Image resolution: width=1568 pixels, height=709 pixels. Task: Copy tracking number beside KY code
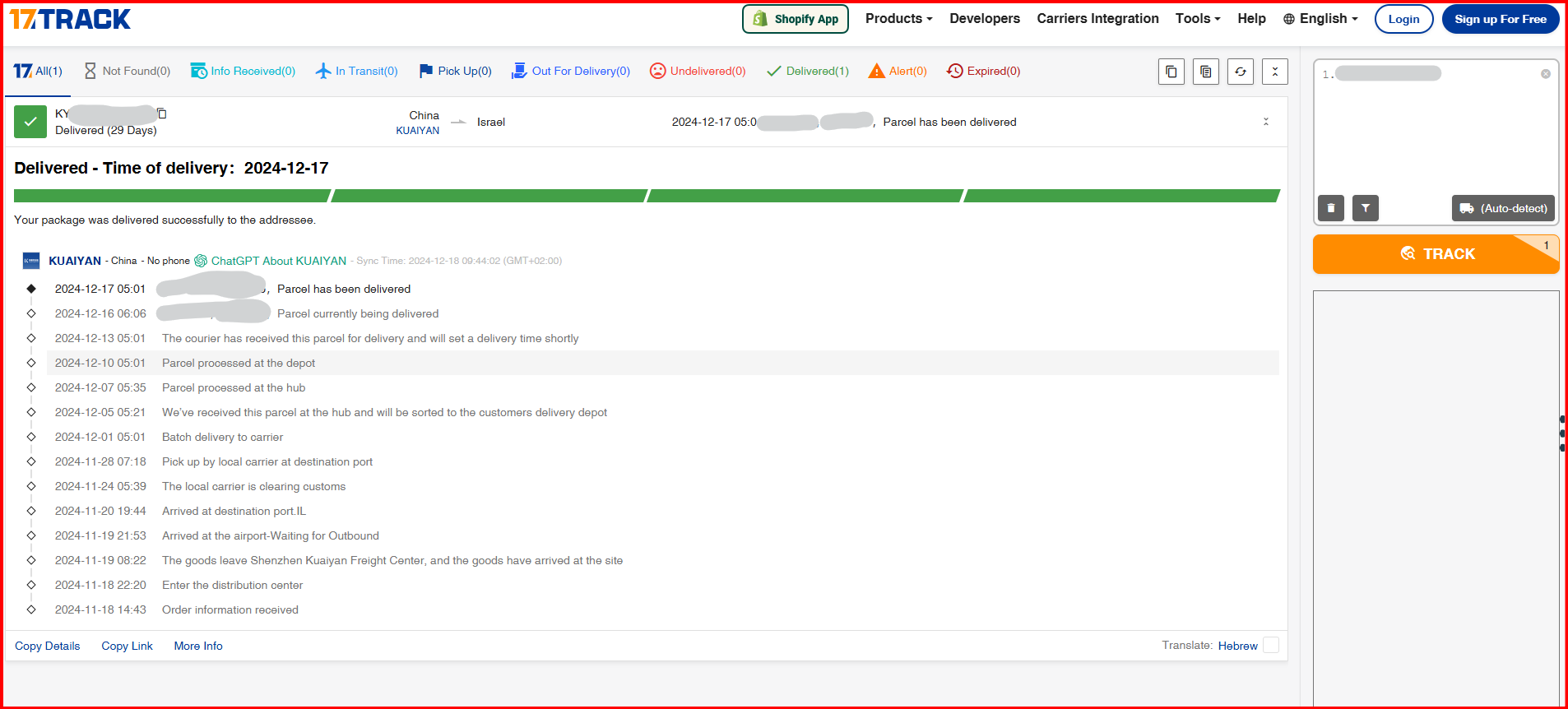(x=162, y=114)
